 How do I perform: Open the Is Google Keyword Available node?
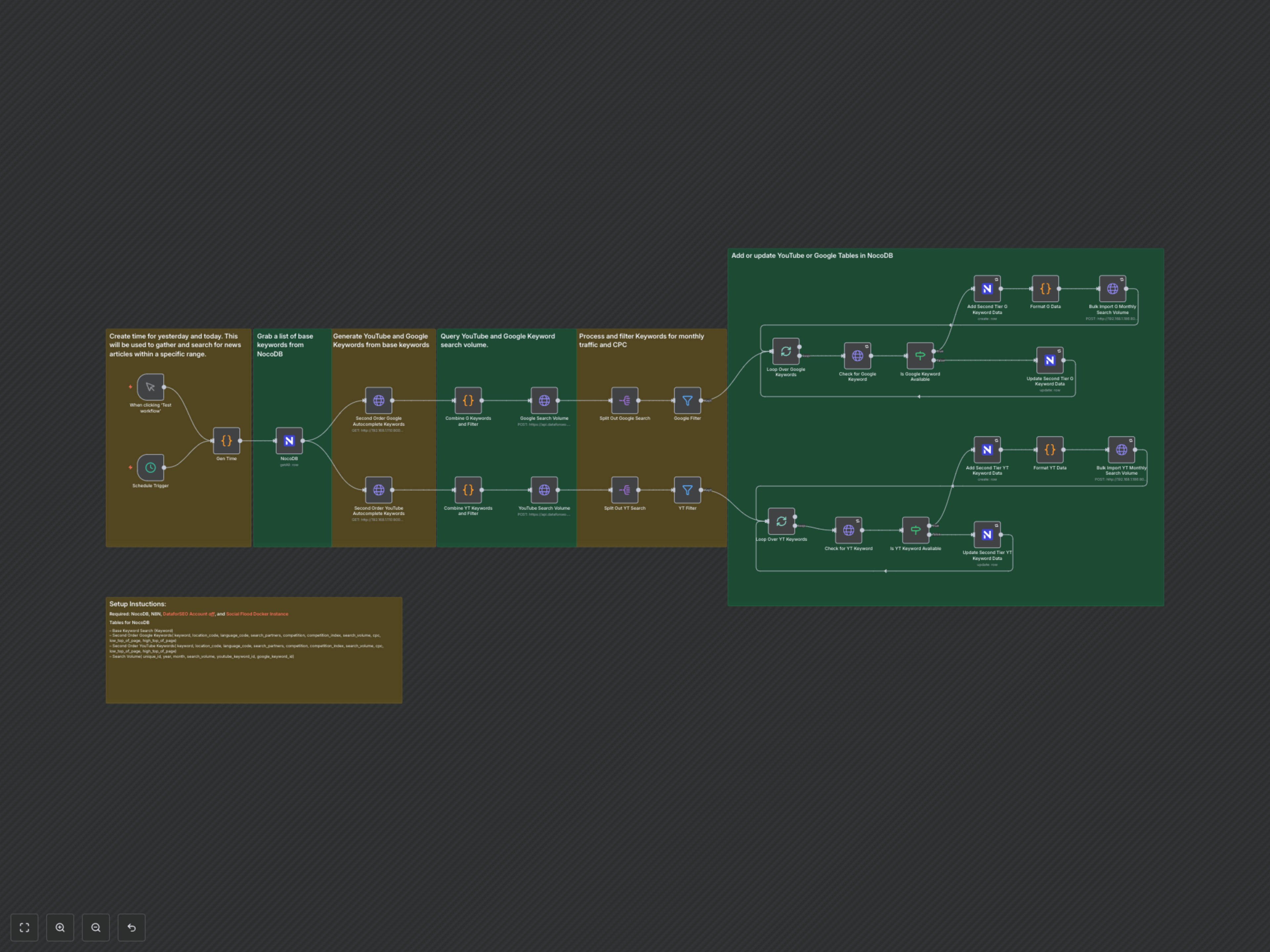pos(920,356)
